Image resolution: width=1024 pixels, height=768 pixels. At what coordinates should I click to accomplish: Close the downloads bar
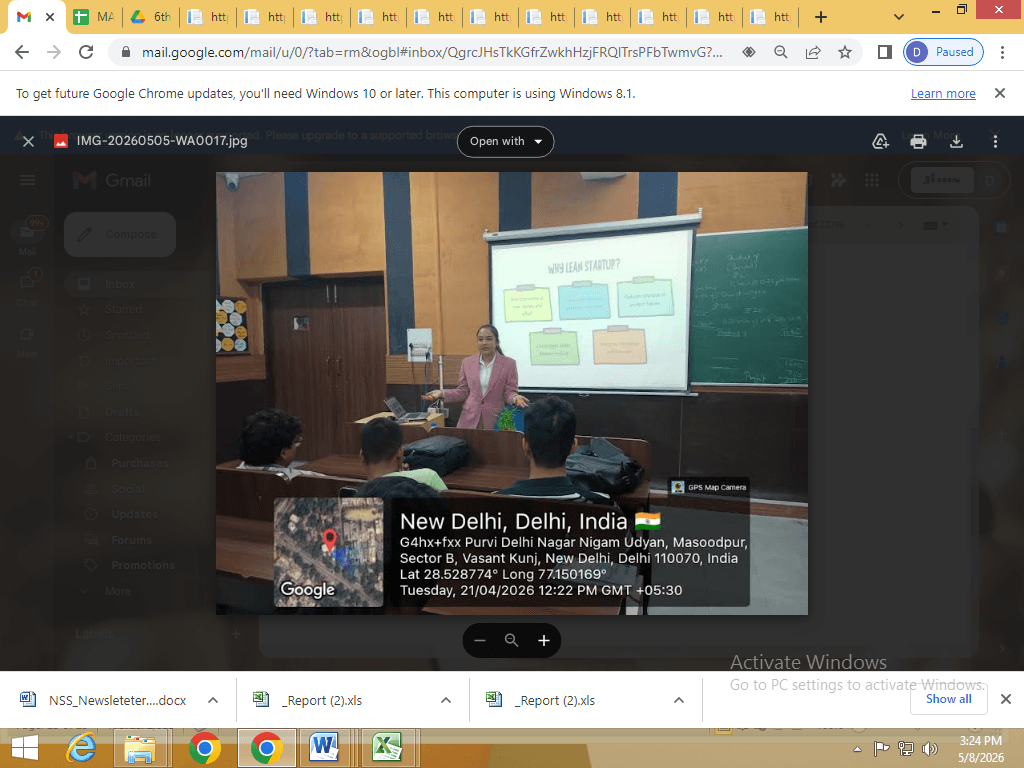(1006, 699)
